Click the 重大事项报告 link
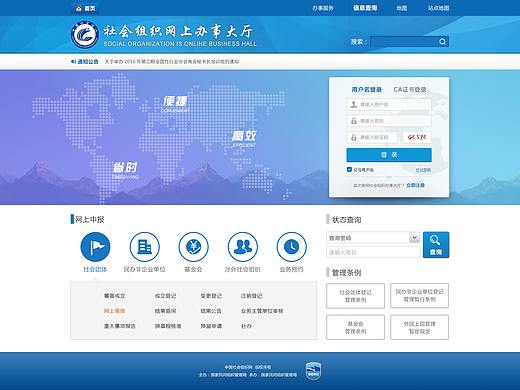 120,326
